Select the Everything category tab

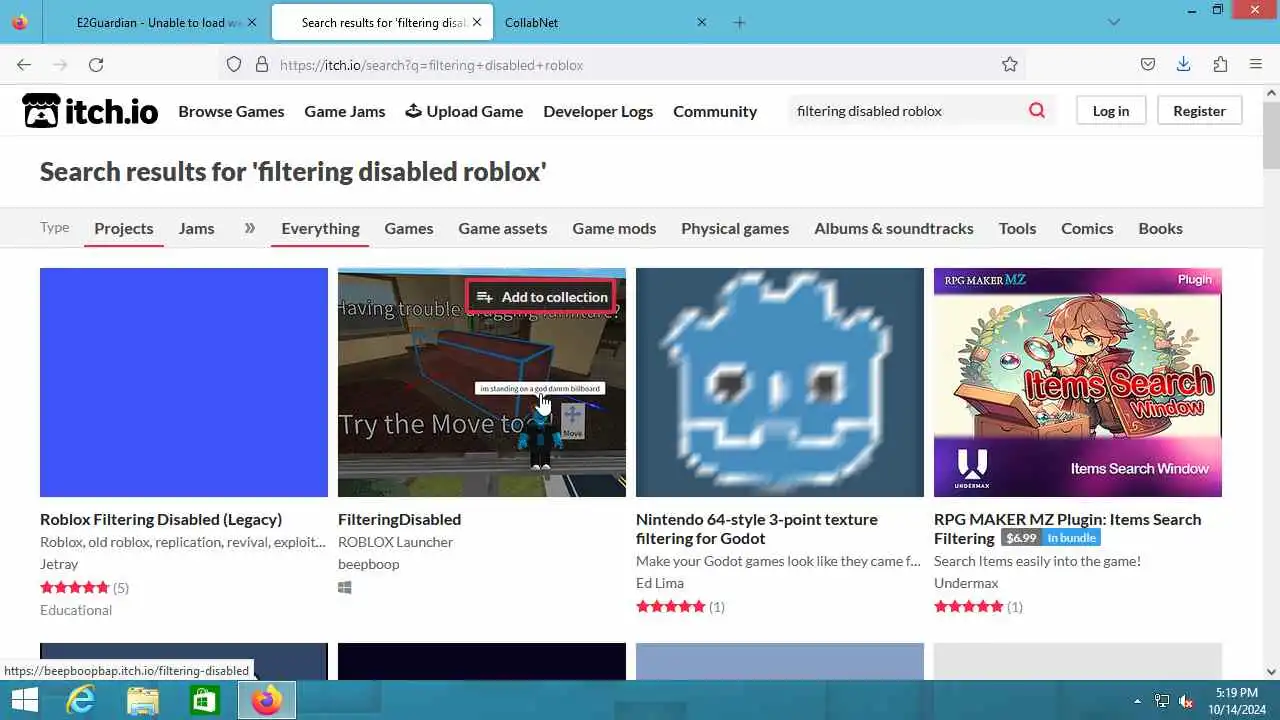(x=320, y=228)
